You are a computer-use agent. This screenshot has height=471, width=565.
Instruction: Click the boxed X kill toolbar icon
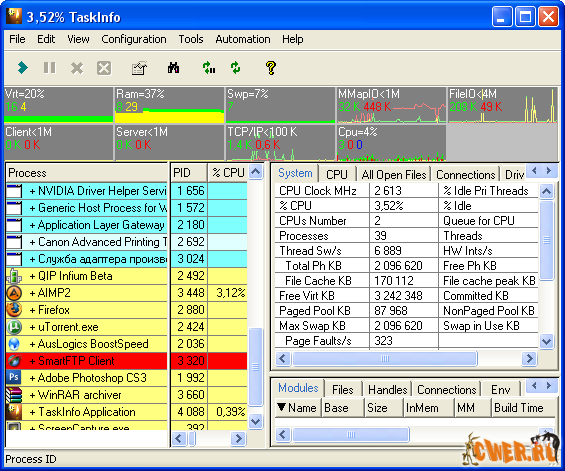104,68
